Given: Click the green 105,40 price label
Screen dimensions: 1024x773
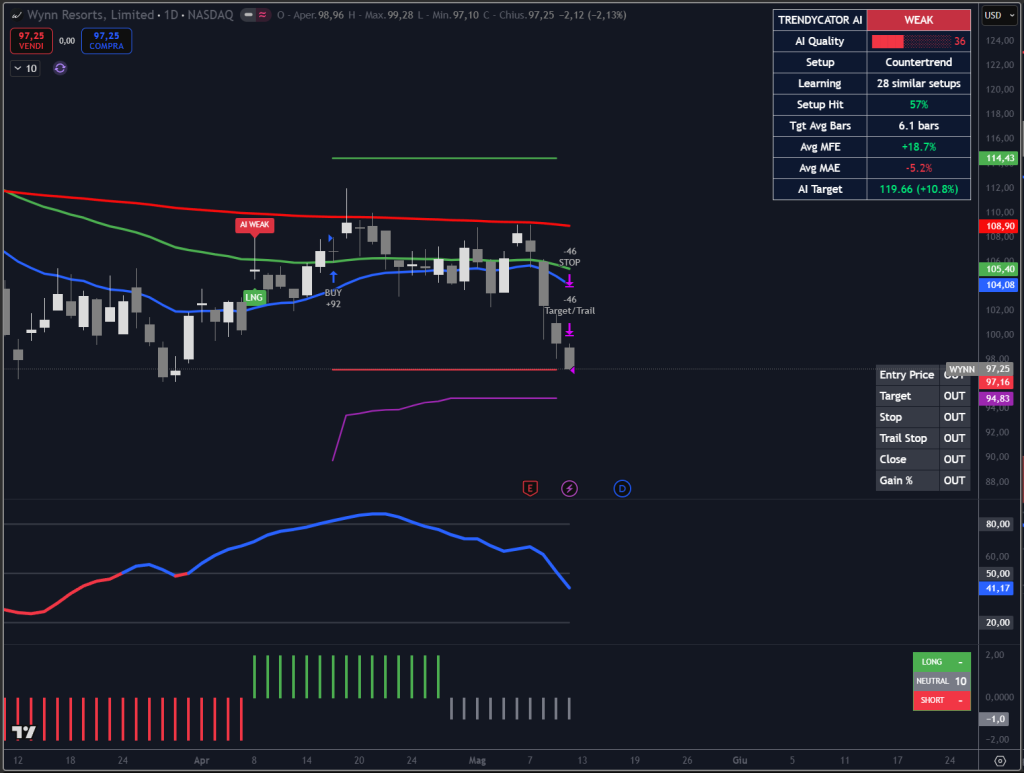Looking at the screenshot, I should 999,269.
